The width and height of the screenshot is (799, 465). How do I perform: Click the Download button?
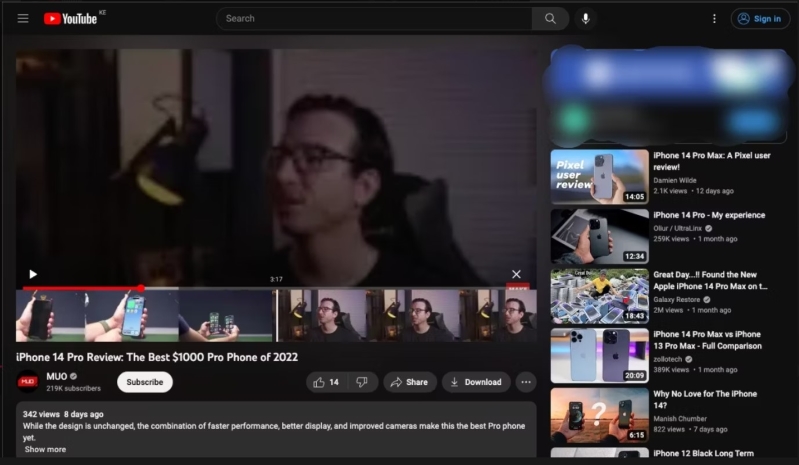tap(476, 382)
